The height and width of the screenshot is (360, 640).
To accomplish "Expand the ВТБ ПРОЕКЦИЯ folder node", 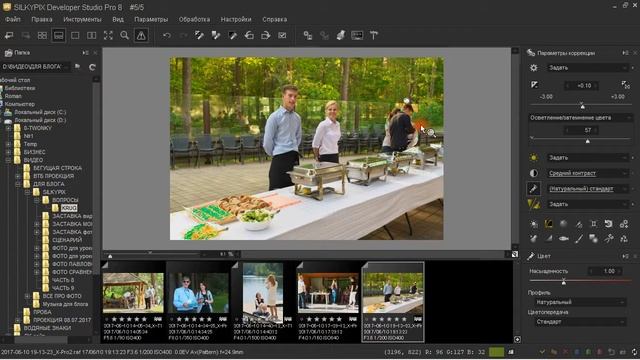I will (x=18, y=176).
